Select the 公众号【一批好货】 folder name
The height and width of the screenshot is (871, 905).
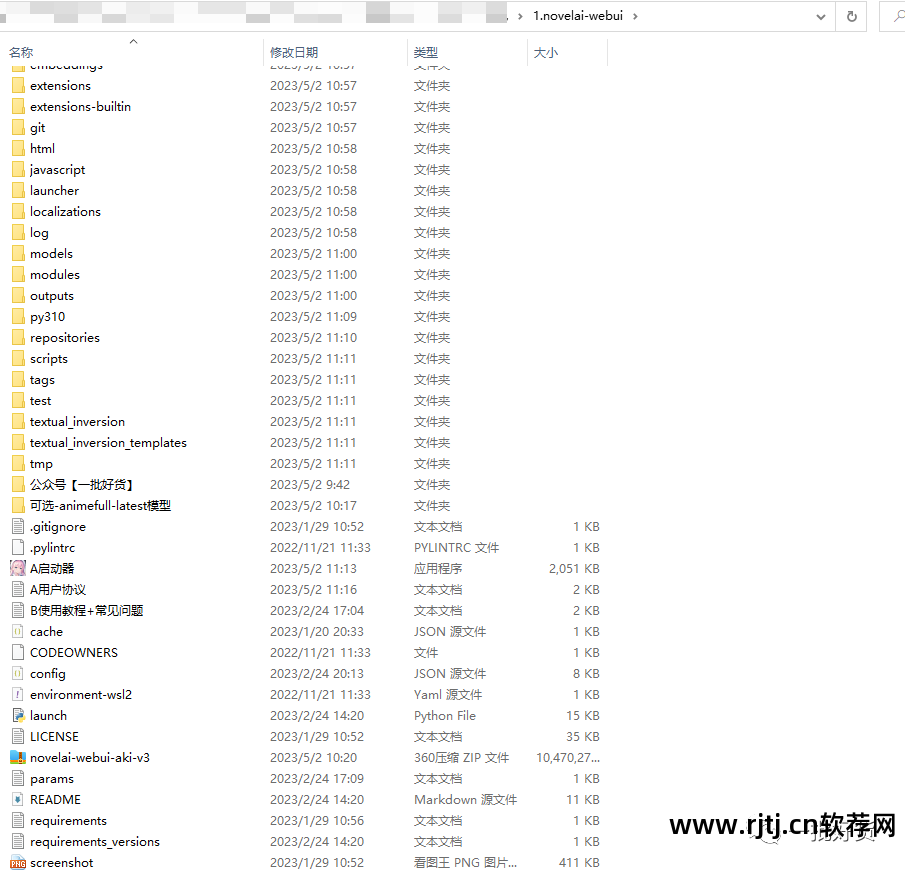click(x=81, y=485)
